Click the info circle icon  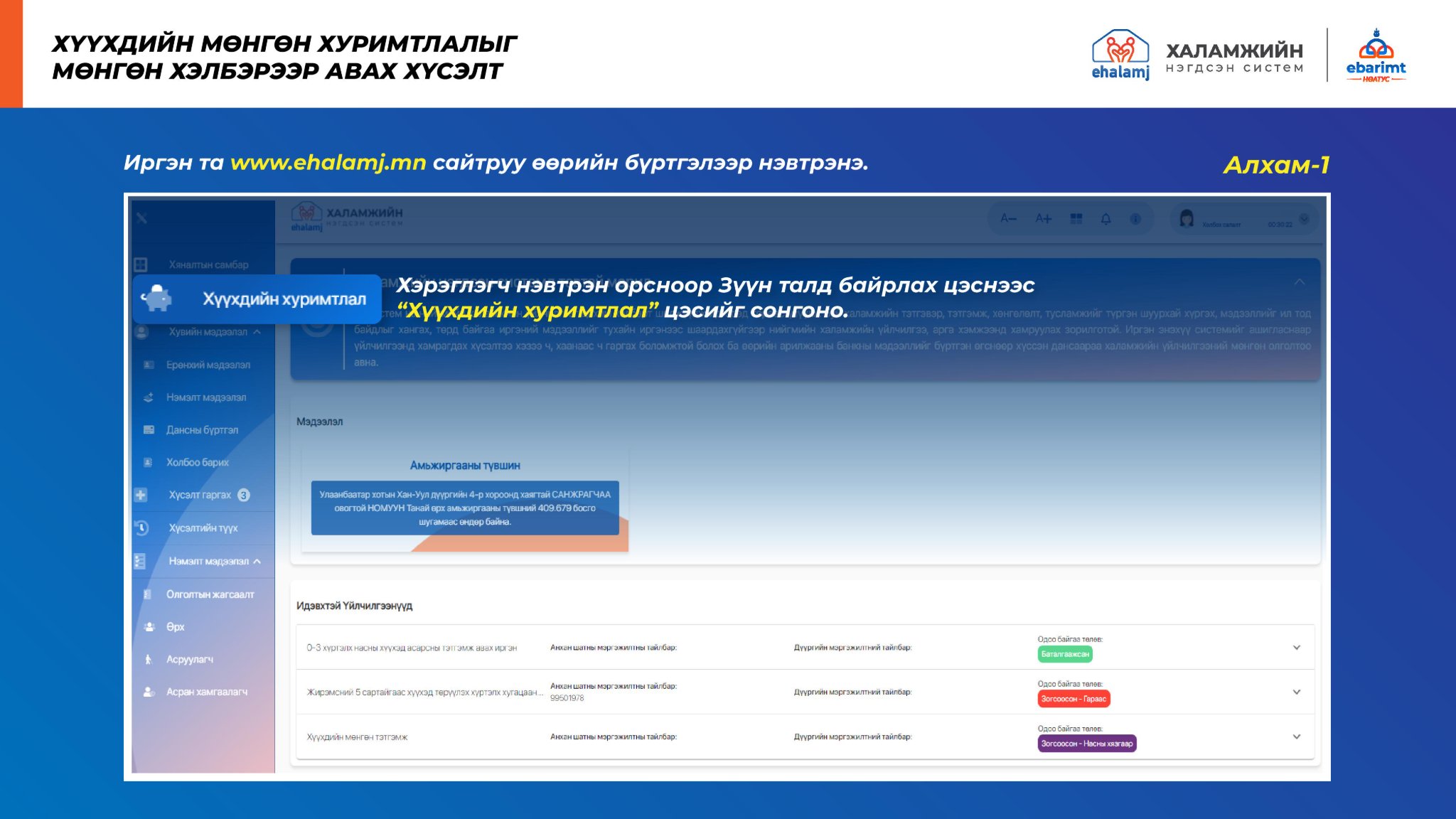click(x=1135, y=219)
